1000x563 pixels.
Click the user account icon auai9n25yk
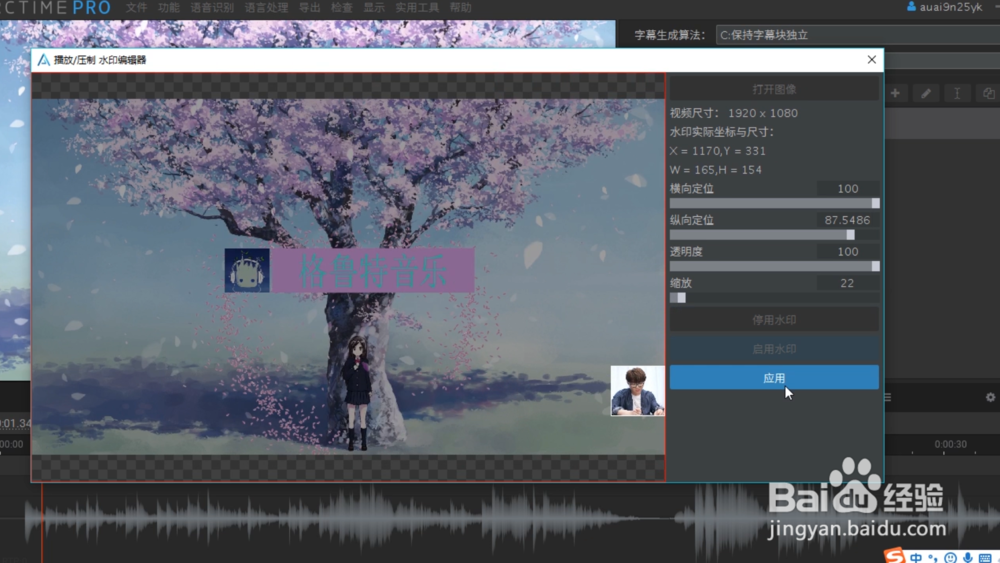pos(911,7)
